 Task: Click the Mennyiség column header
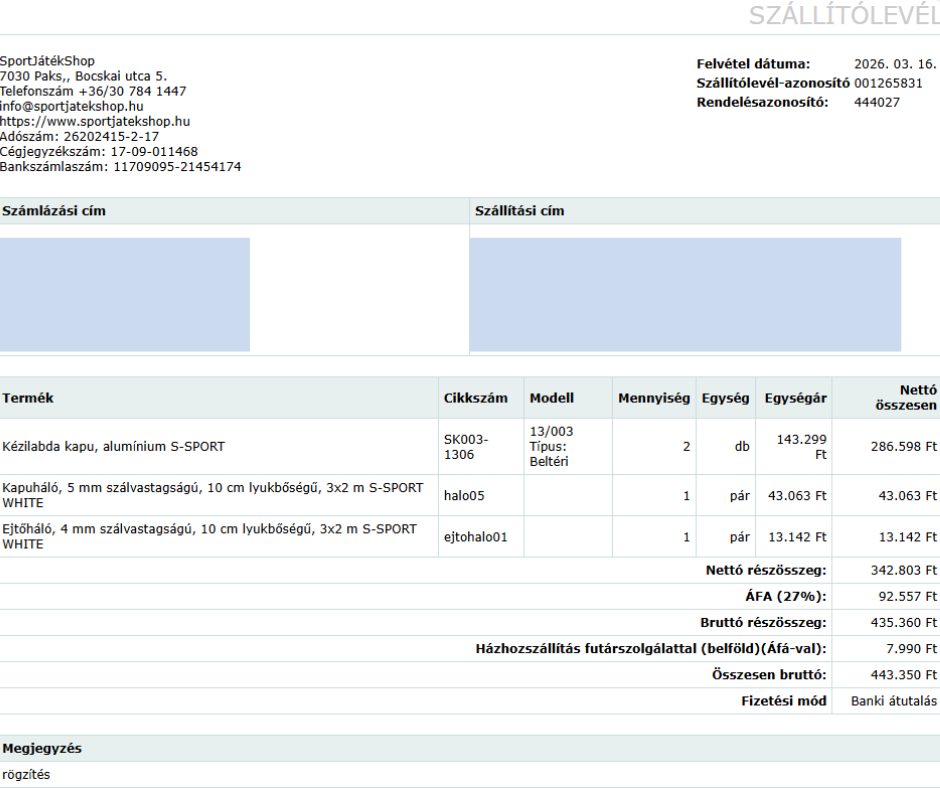[x=653, y=398]
